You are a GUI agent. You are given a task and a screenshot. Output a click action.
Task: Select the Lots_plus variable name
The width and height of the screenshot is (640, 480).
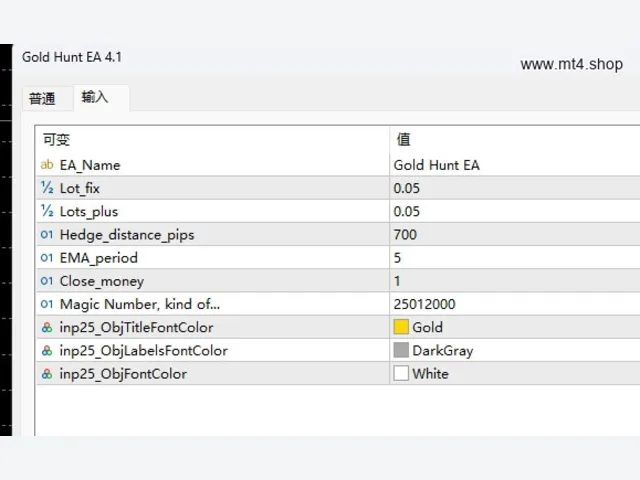(89, 211)
